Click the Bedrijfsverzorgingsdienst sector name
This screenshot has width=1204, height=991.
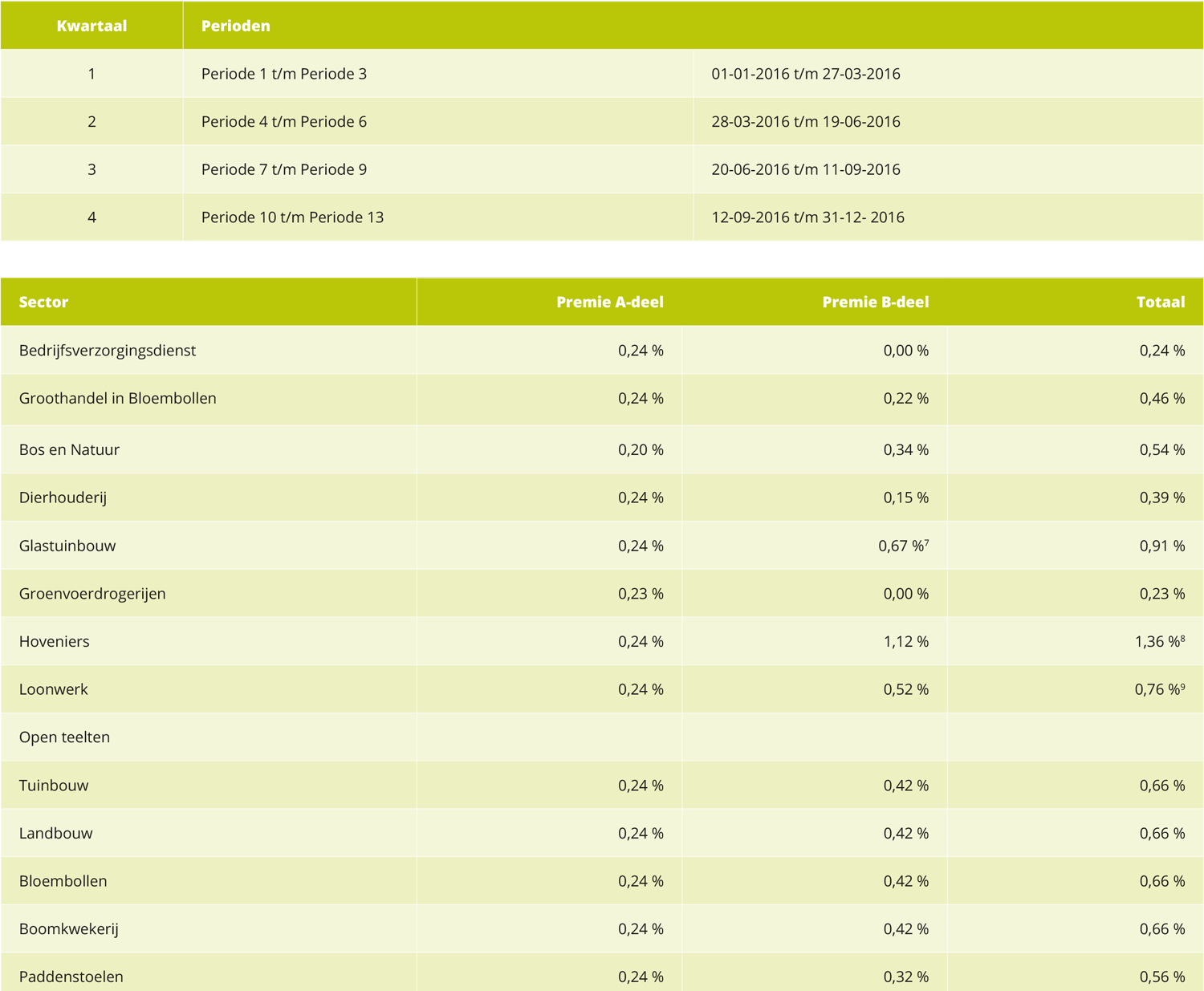[107, 351]
